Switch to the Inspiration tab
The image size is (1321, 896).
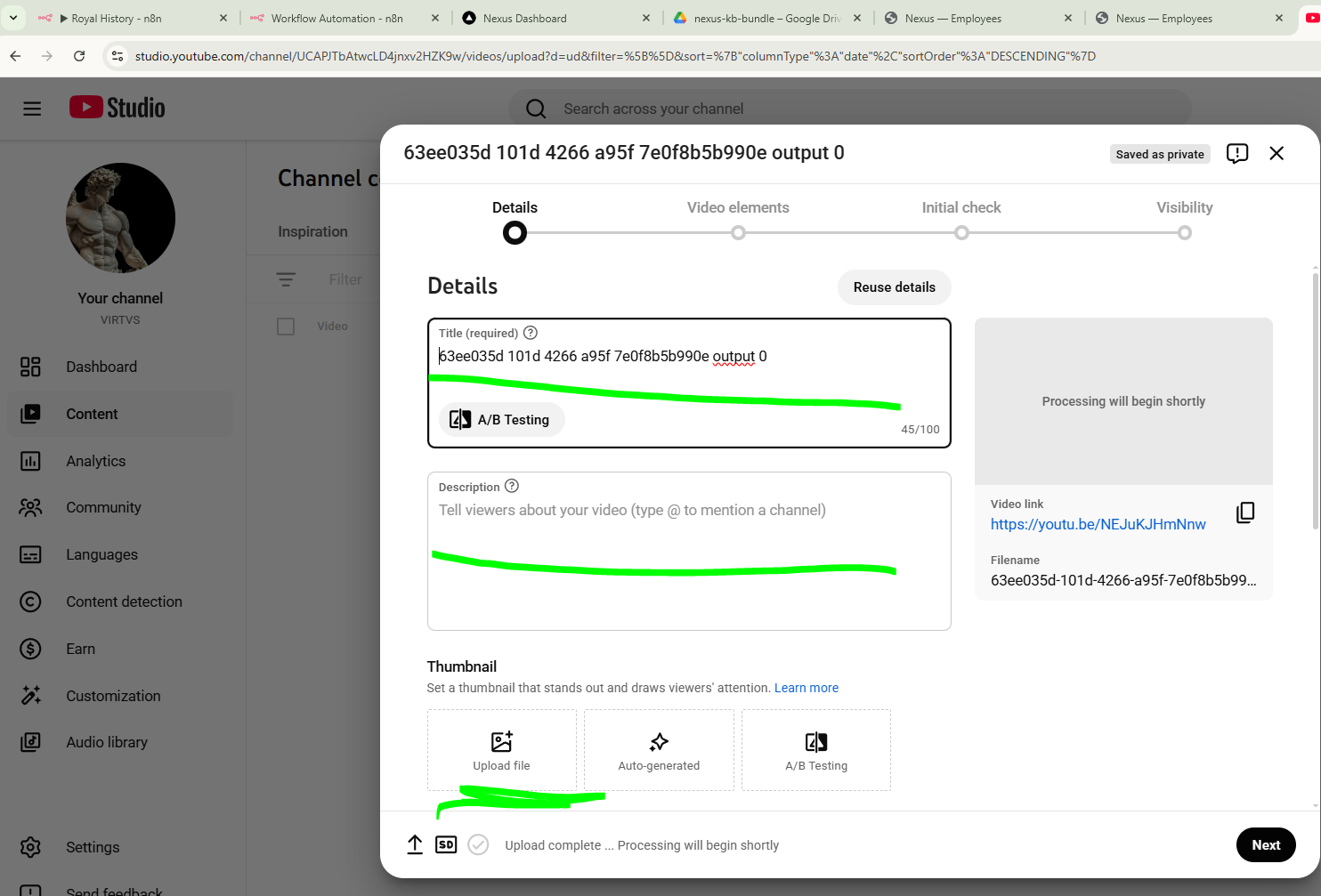[312, 231]
